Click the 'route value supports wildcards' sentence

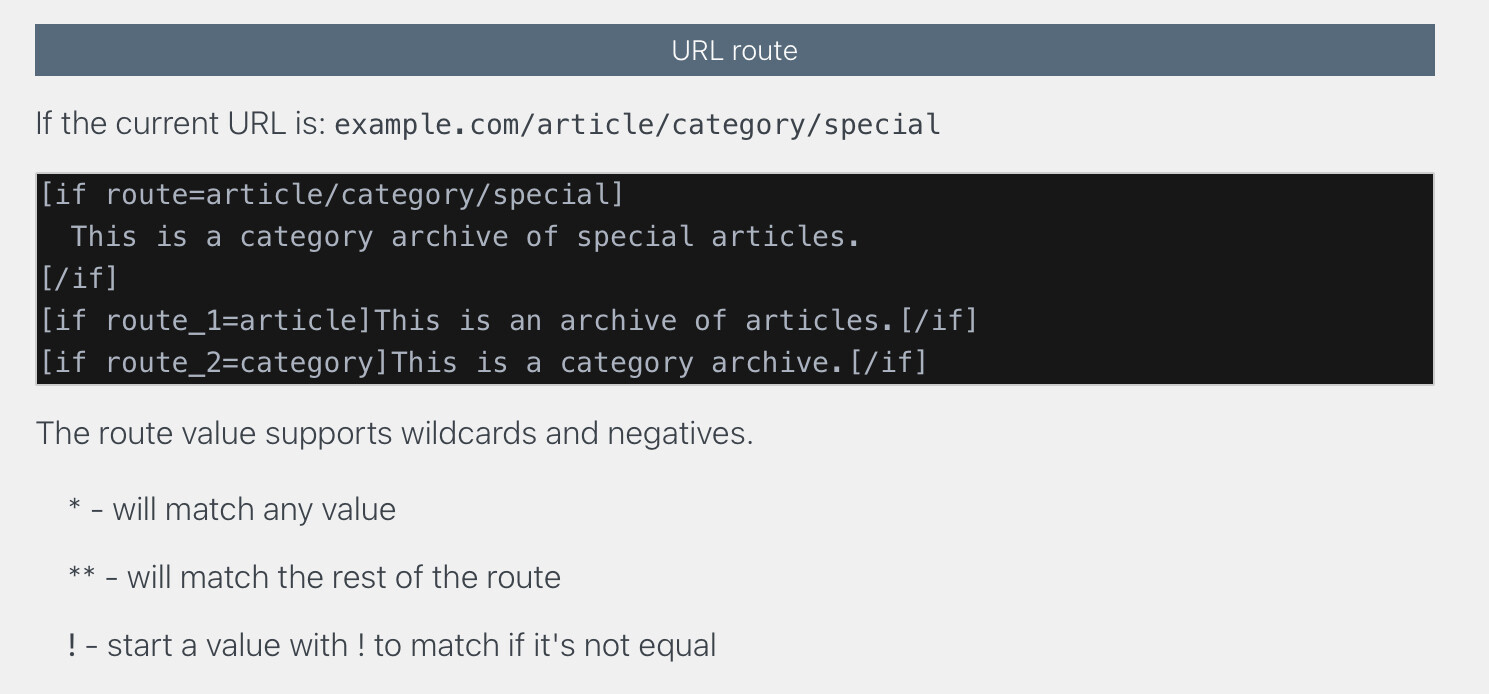pyautogui.click(x=394, y=433)
